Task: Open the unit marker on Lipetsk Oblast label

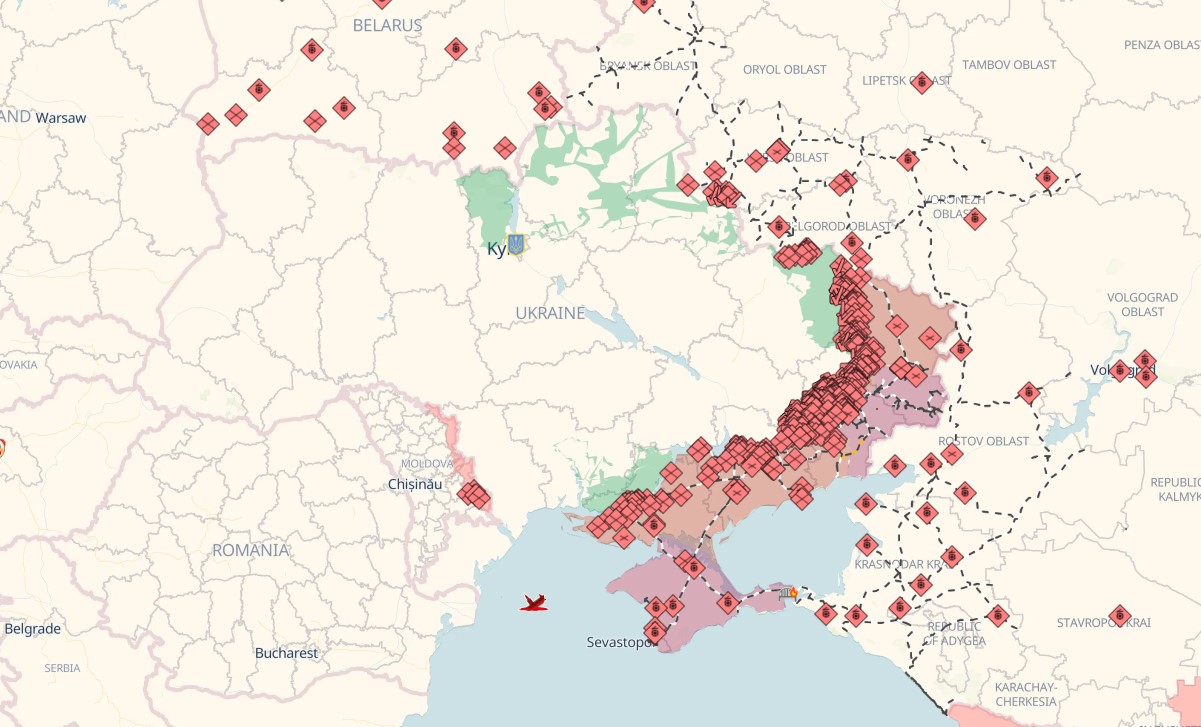Action: click(922, 82)
